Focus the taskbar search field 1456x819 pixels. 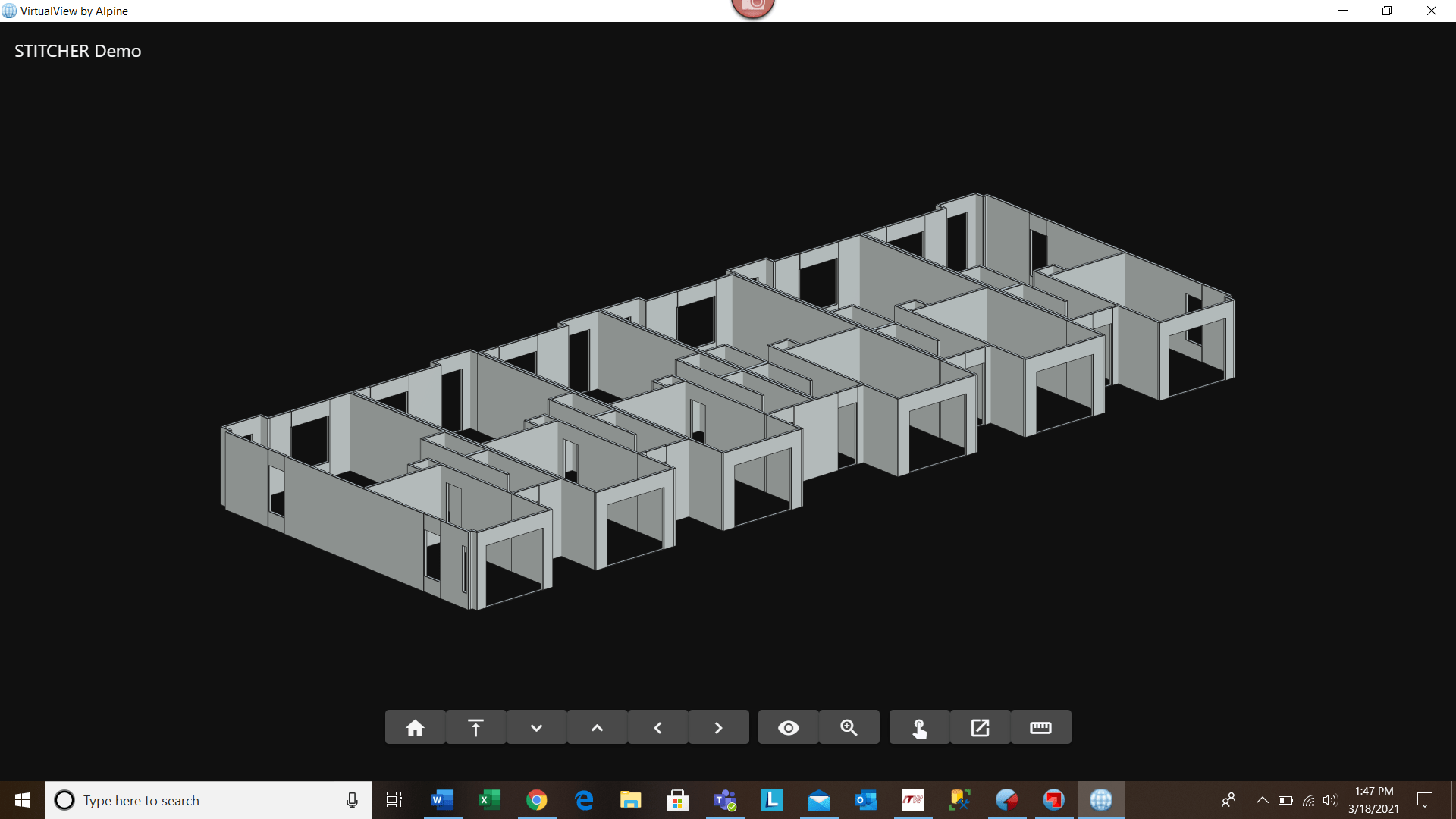[x=205, y=800]
